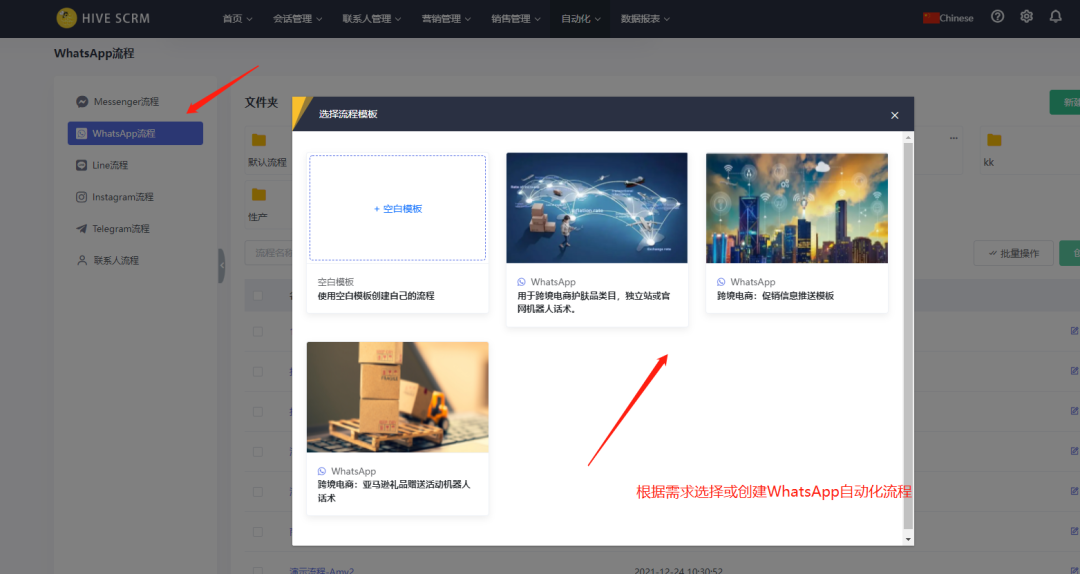This screenshot has height=574, width=1080.
Task: Click the Instagram流程 sidebar icon
Action: point(81,196)
